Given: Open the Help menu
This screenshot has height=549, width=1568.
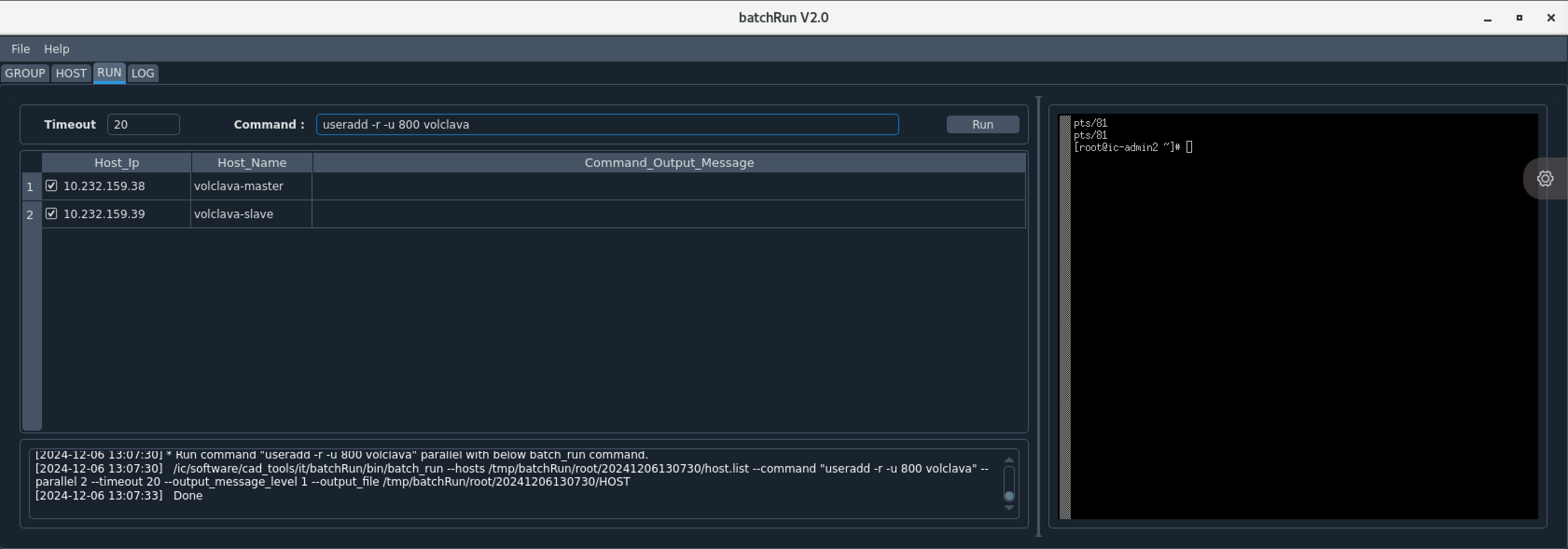Looking at the screenshot, I should click(x=56, y=48).
